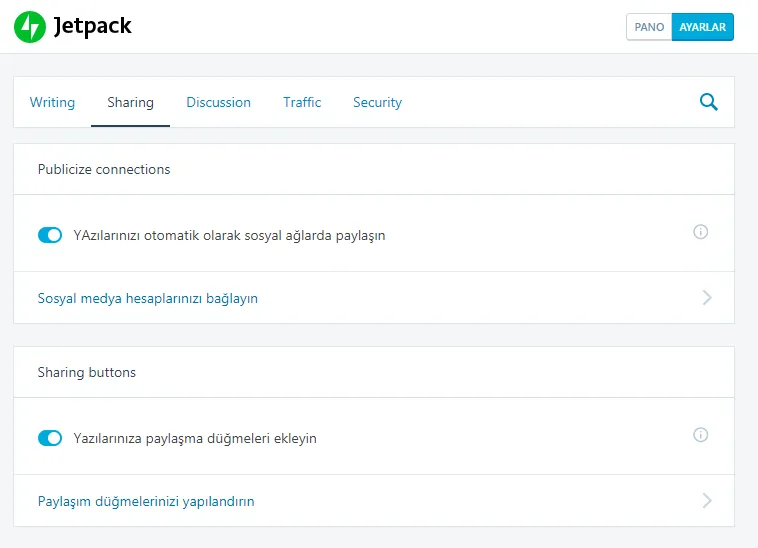Switch to the Writing tab
The height and width of the screenshot is (548, 758).
click(52, 102)
